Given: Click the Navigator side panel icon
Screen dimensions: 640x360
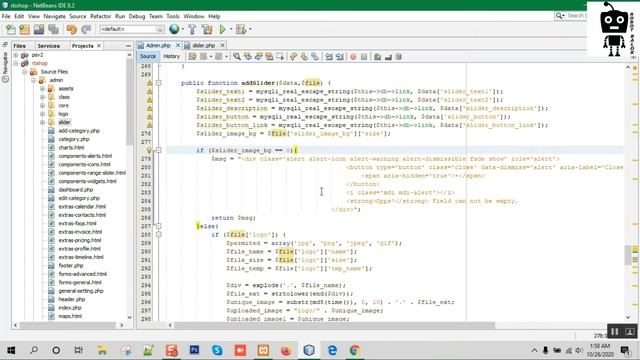Looking at the screenshot, I should pyautogui.click(x=5, y=67).
